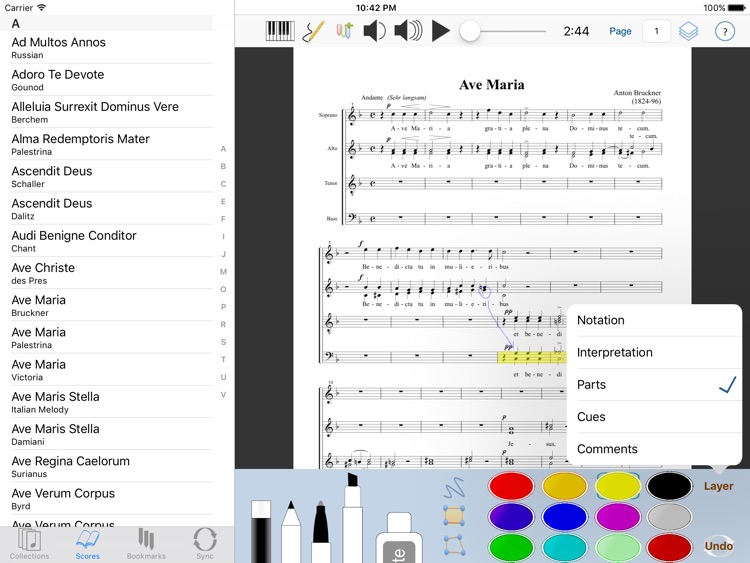Pick the gray color swatch
Viewport: 750px width, 563px height.
coord(669,517)
